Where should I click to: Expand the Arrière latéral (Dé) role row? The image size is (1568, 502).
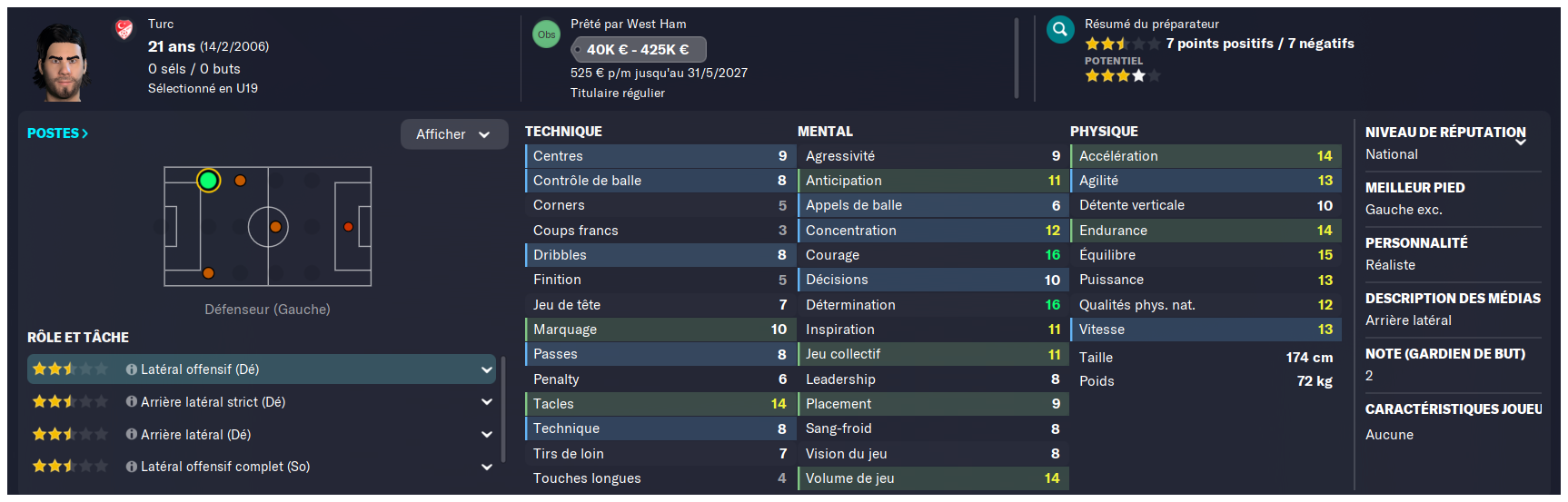click(487, 435)
